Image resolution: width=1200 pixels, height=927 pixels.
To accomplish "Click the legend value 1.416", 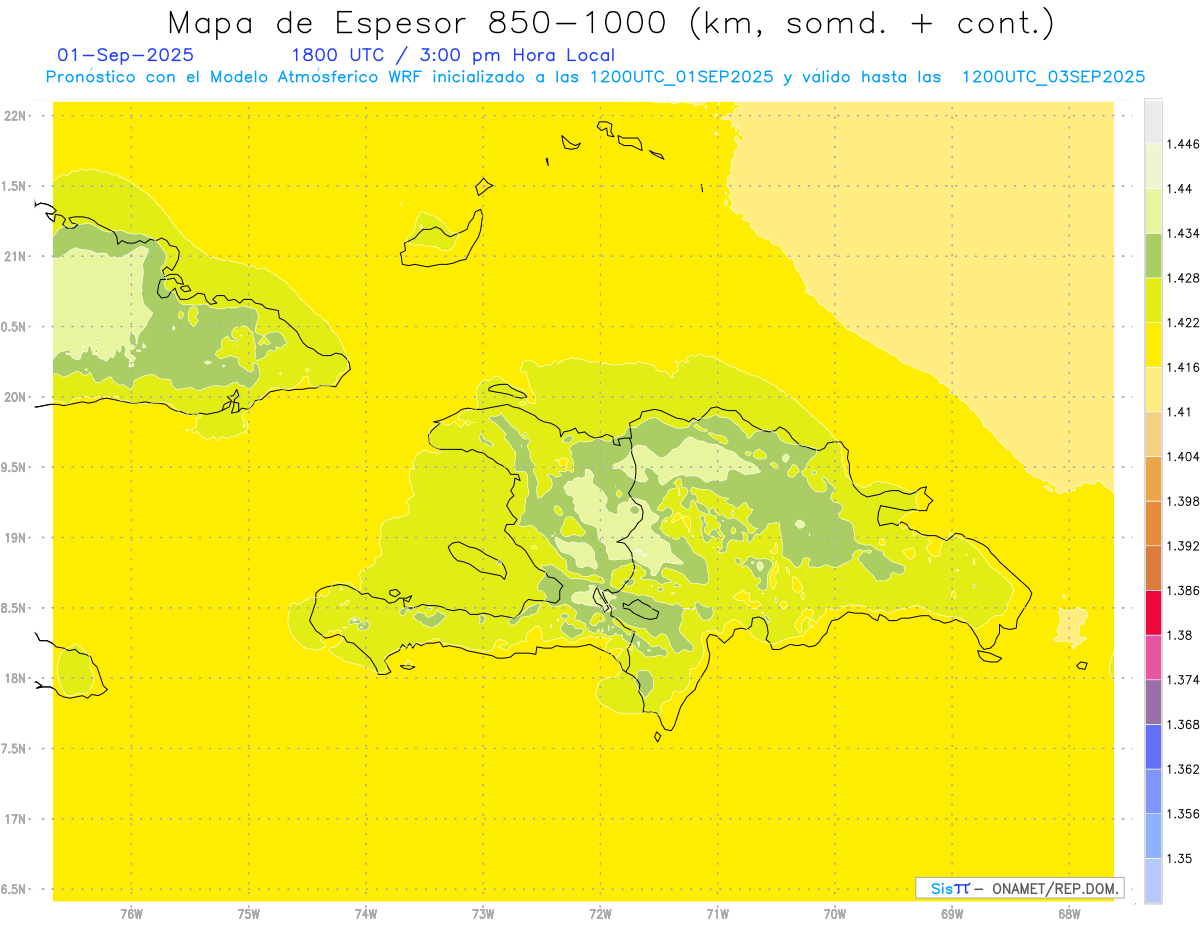I will pos(1182,367).
